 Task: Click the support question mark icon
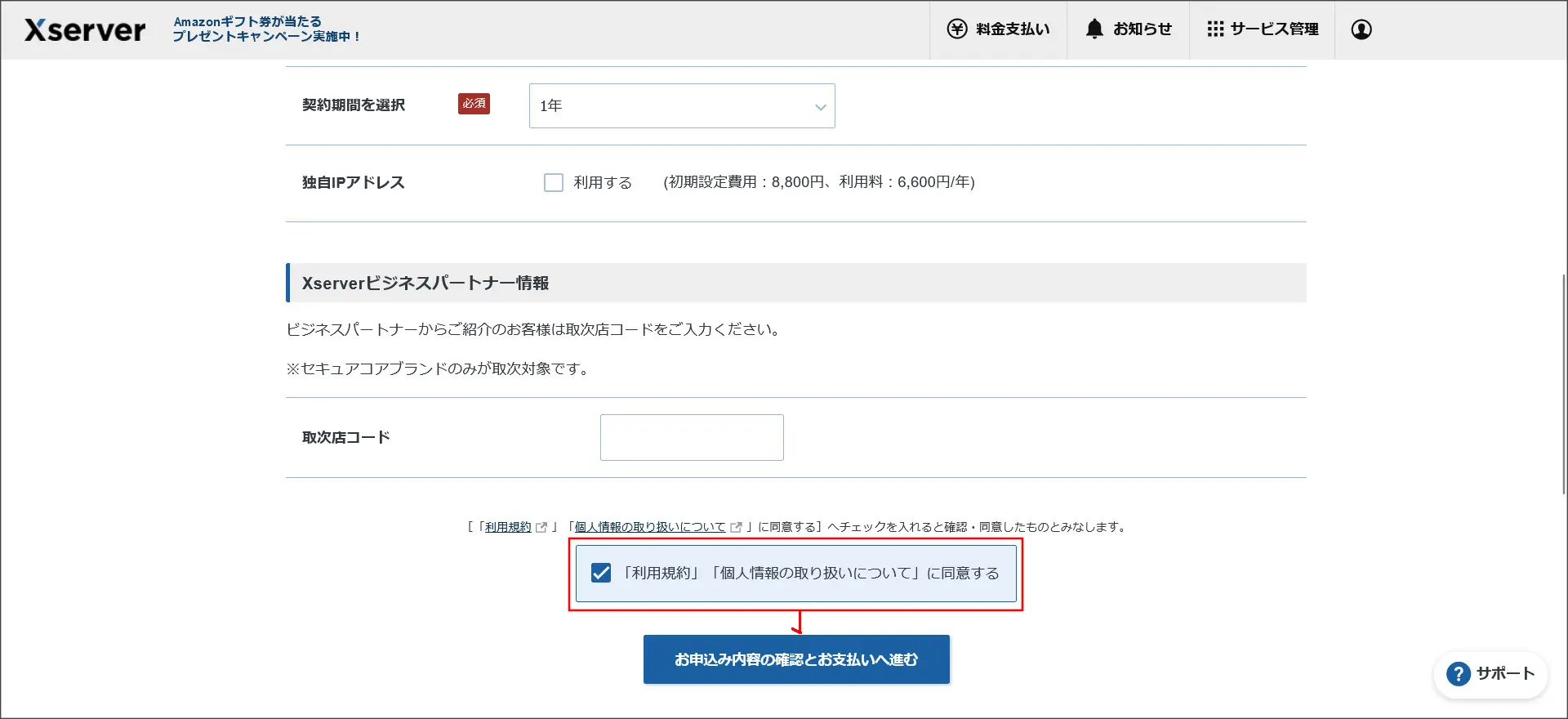point(1458,674)
